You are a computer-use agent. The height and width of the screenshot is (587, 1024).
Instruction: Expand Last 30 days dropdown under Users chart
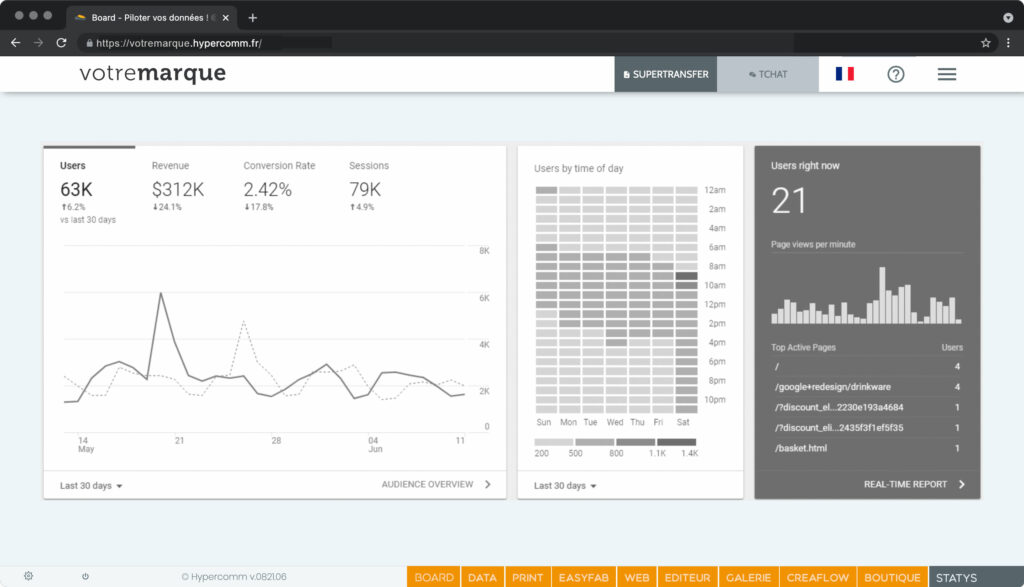click(x=91, y=485)
